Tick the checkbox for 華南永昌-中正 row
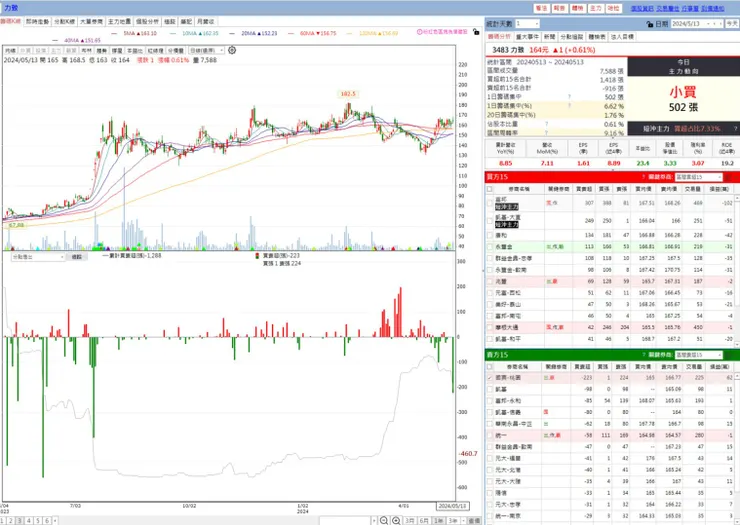 point(489,424)
